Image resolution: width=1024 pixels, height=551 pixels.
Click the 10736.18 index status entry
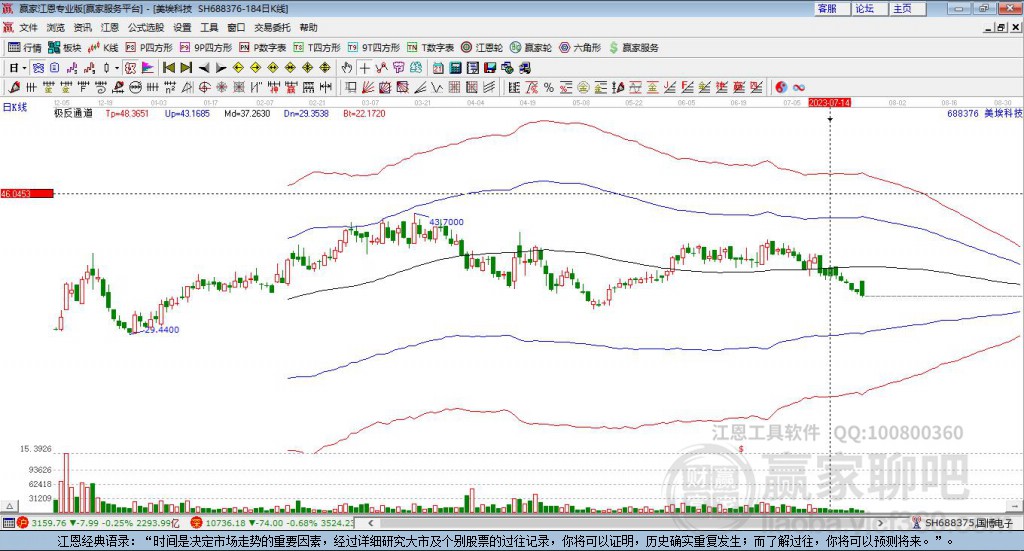coord(273,523)
